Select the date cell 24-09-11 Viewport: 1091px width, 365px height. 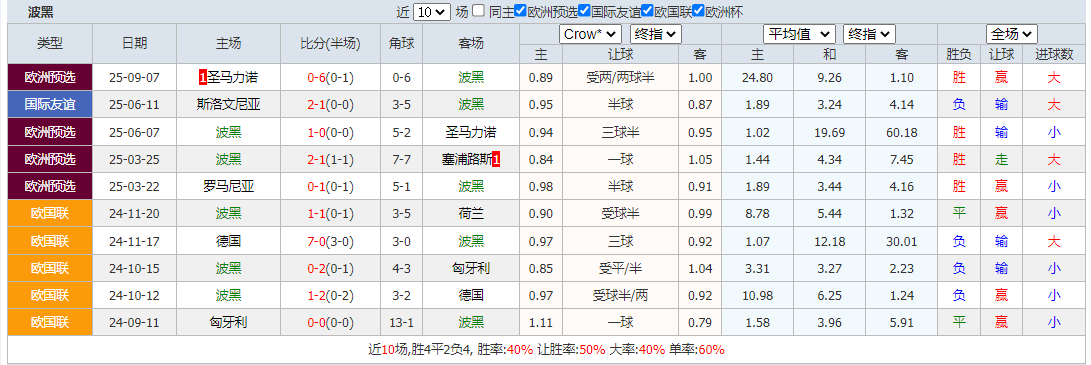134,323
